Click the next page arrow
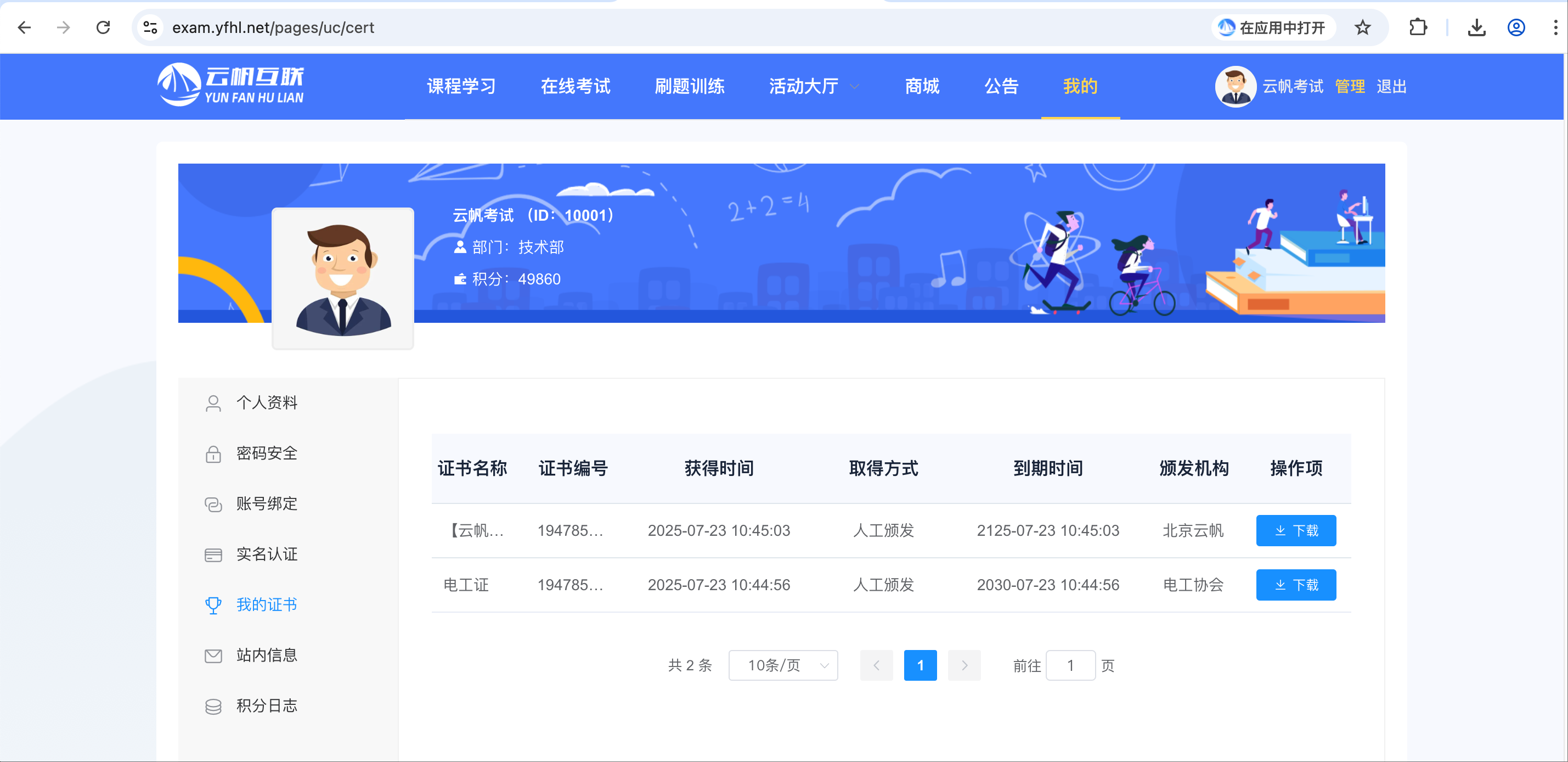 (x=964, y=666)
